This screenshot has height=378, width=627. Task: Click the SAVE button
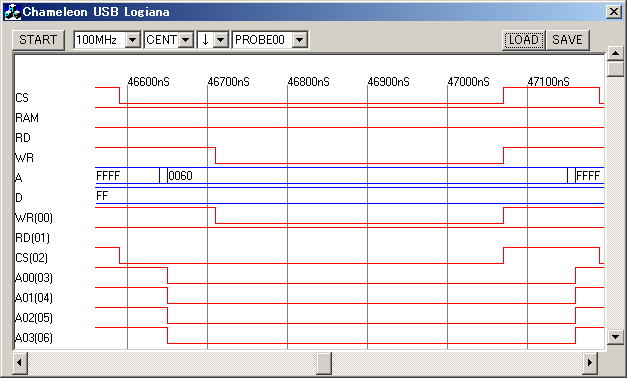[x=567, y=40]
